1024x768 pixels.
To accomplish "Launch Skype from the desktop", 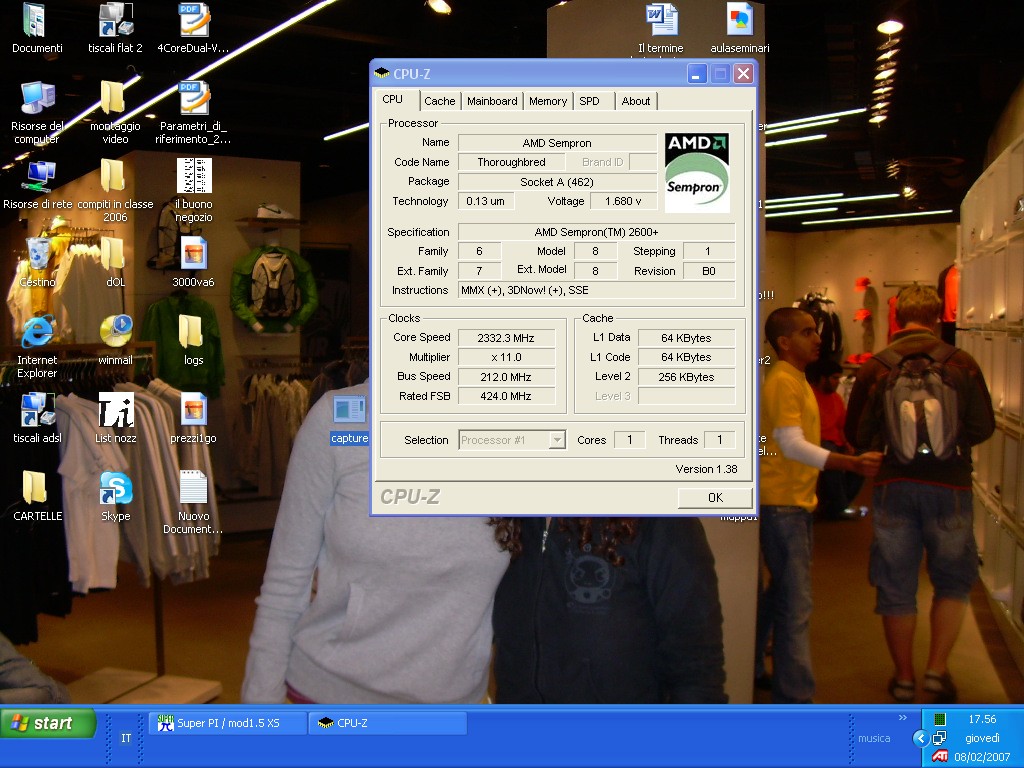I will [x=116, y=496].
